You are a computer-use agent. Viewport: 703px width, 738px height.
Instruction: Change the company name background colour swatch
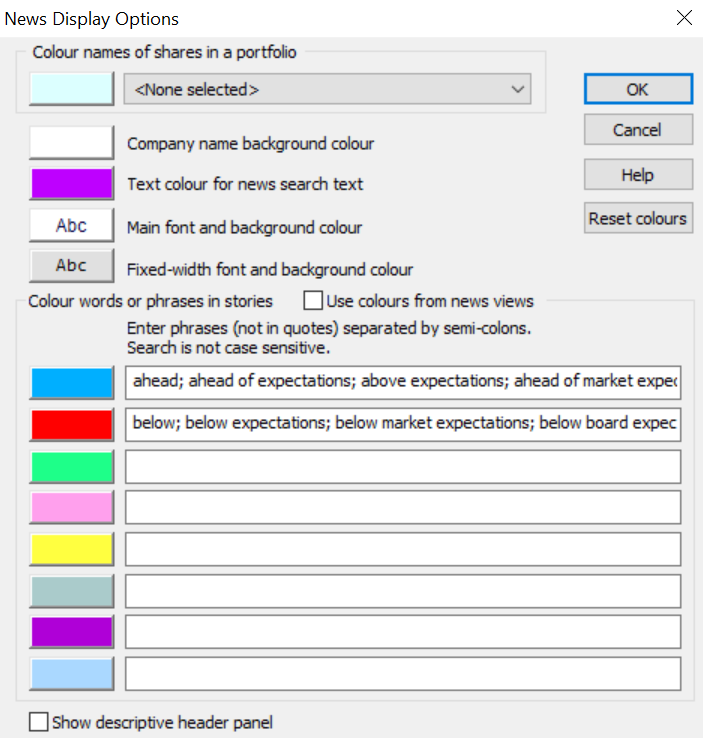72,143
